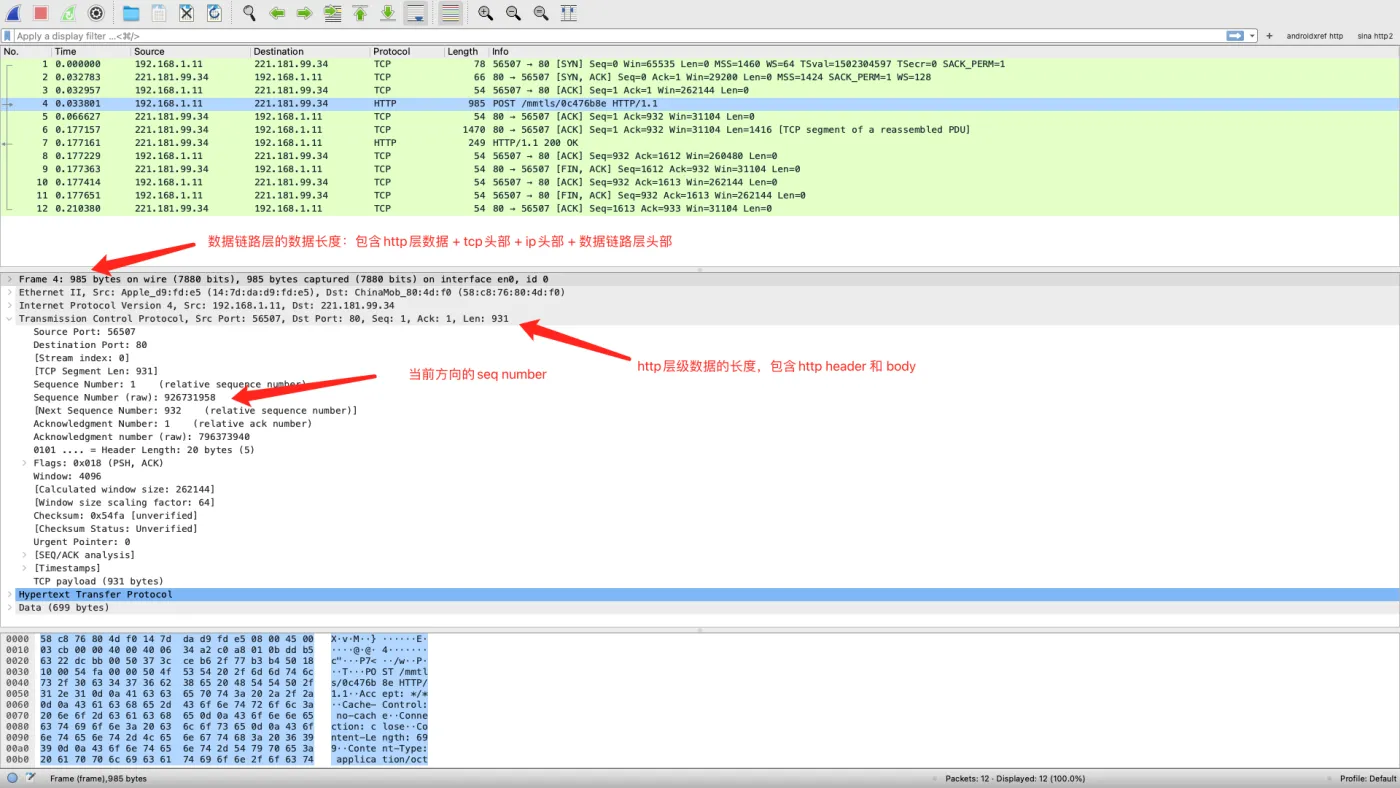Reload the capture file
The image size is (1400, 788).
(x=214, y=13)
